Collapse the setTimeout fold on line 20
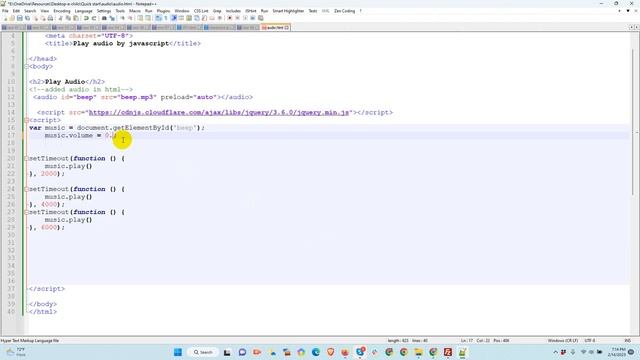The width and height of the screenshot is (640, 360). 27,158
